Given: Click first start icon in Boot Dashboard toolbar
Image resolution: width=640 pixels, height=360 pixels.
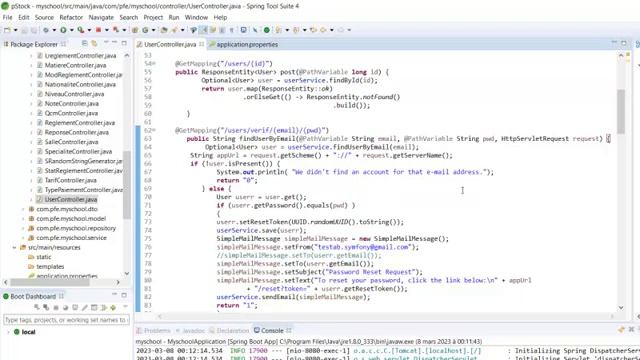Looking at the screenshot, I should point(37,307).
